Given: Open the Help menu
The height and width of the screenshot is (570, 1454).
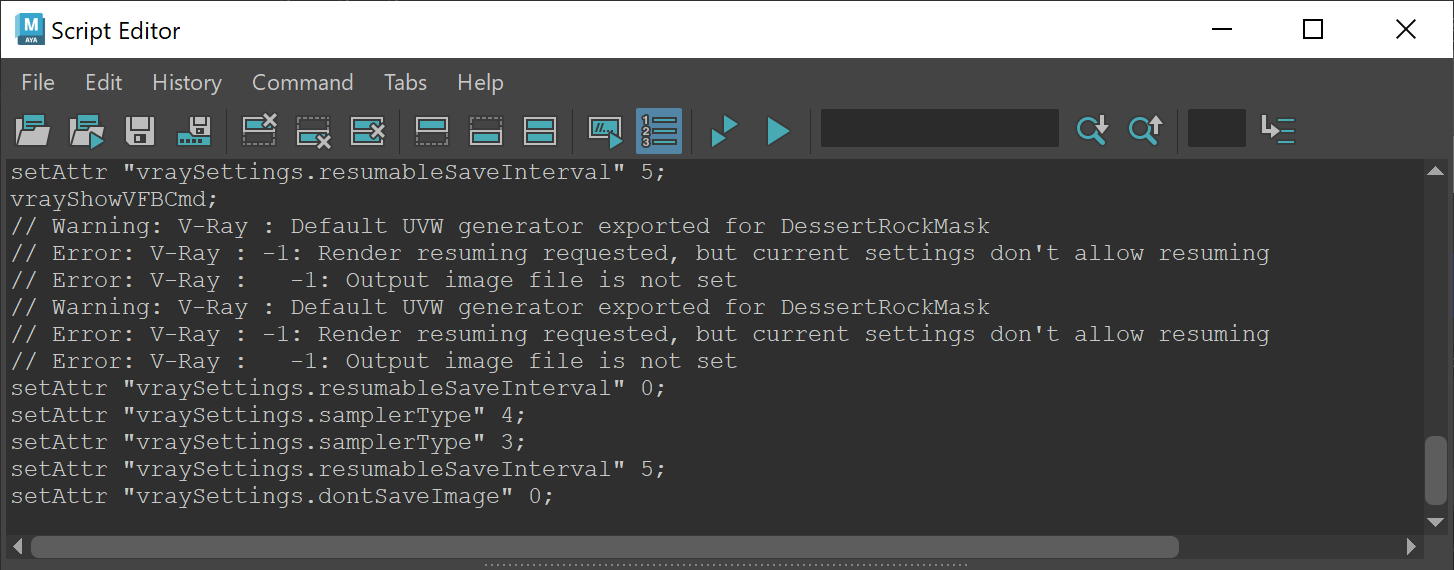Looking at the screenshot, I should 480,83.
